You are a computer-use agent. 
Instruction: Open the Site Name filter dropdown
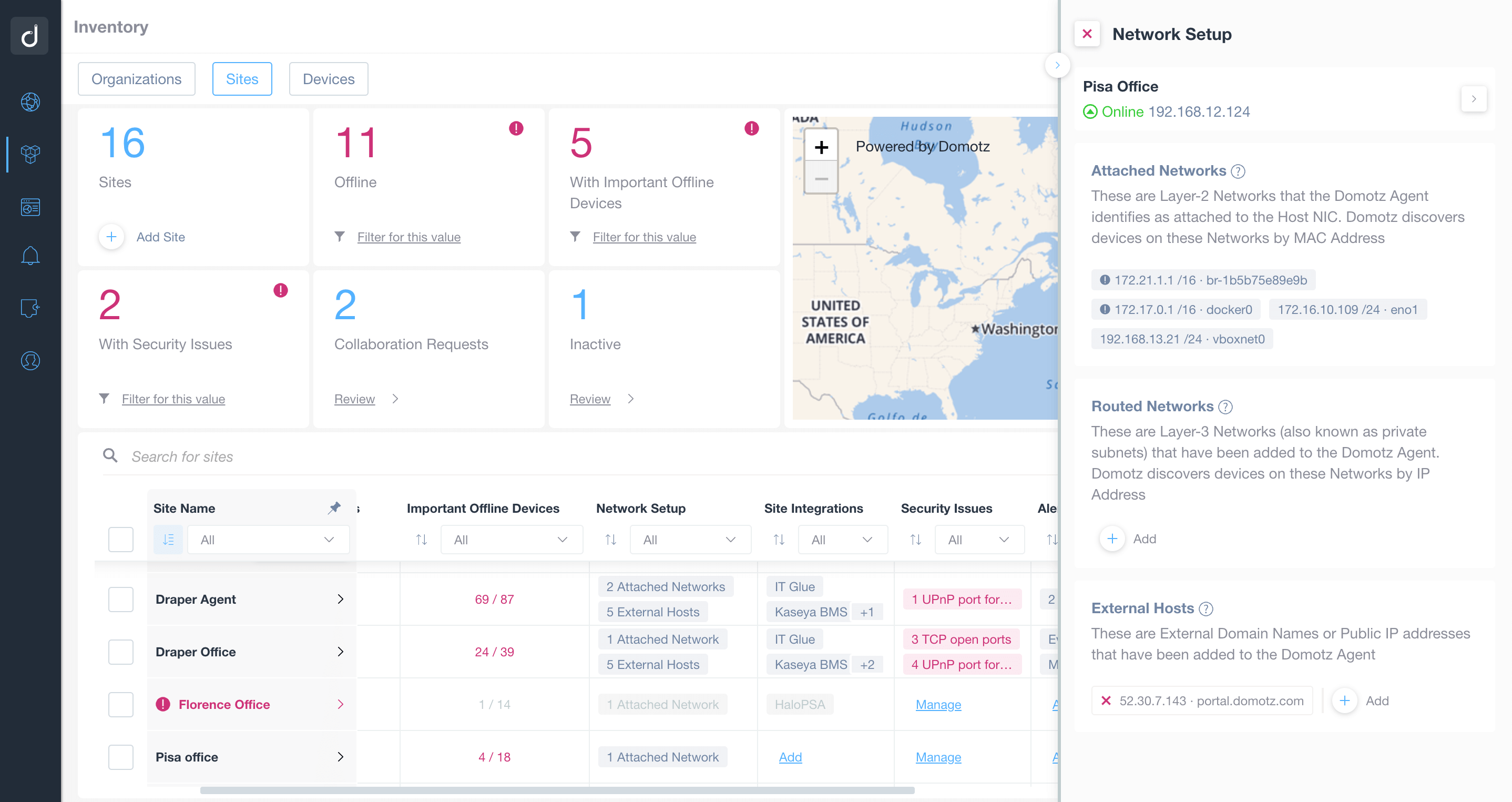268,540
